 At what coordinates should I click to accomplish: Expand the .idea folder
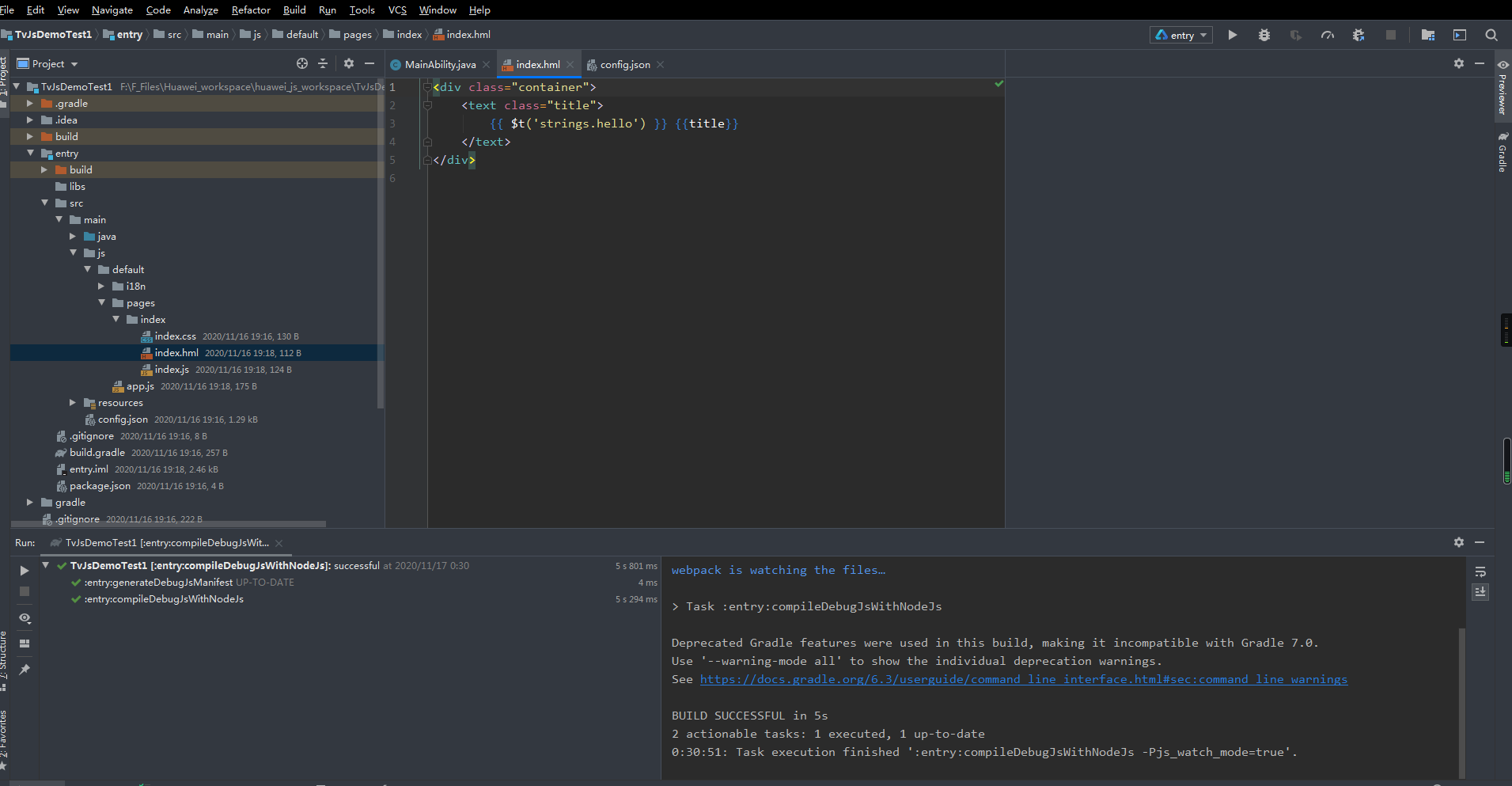click(30, 120)
